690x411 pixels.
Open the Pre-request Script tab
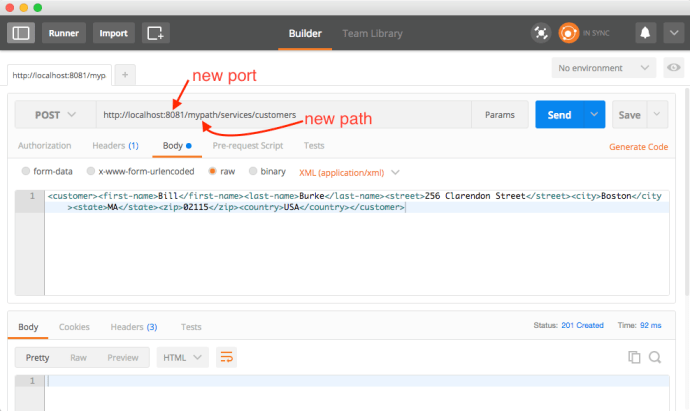pos(248,146)
